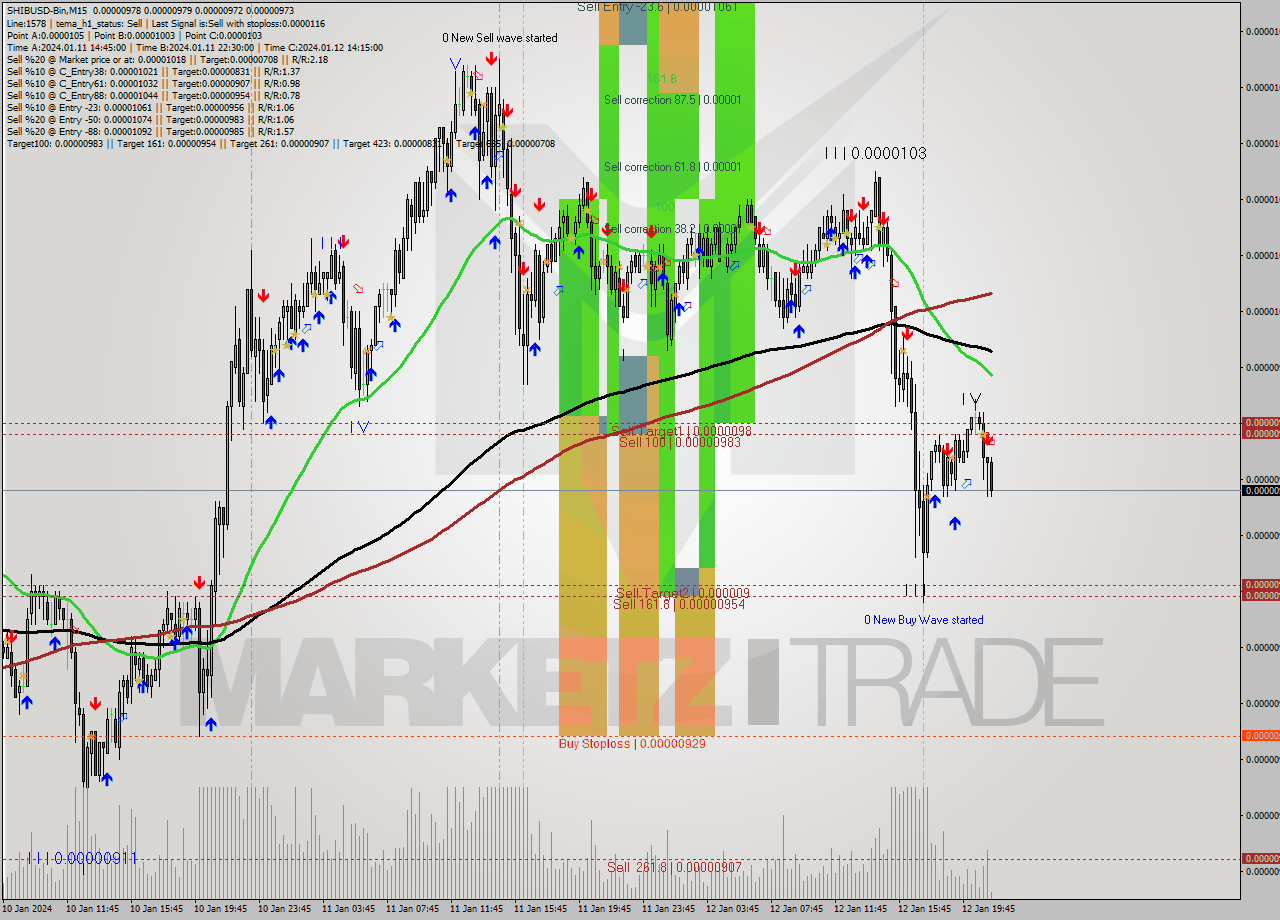The width and height of the screenshot is (1280, 920).
Task: Select the 'Sell correction 87.5' label
Action: [672, 100]
